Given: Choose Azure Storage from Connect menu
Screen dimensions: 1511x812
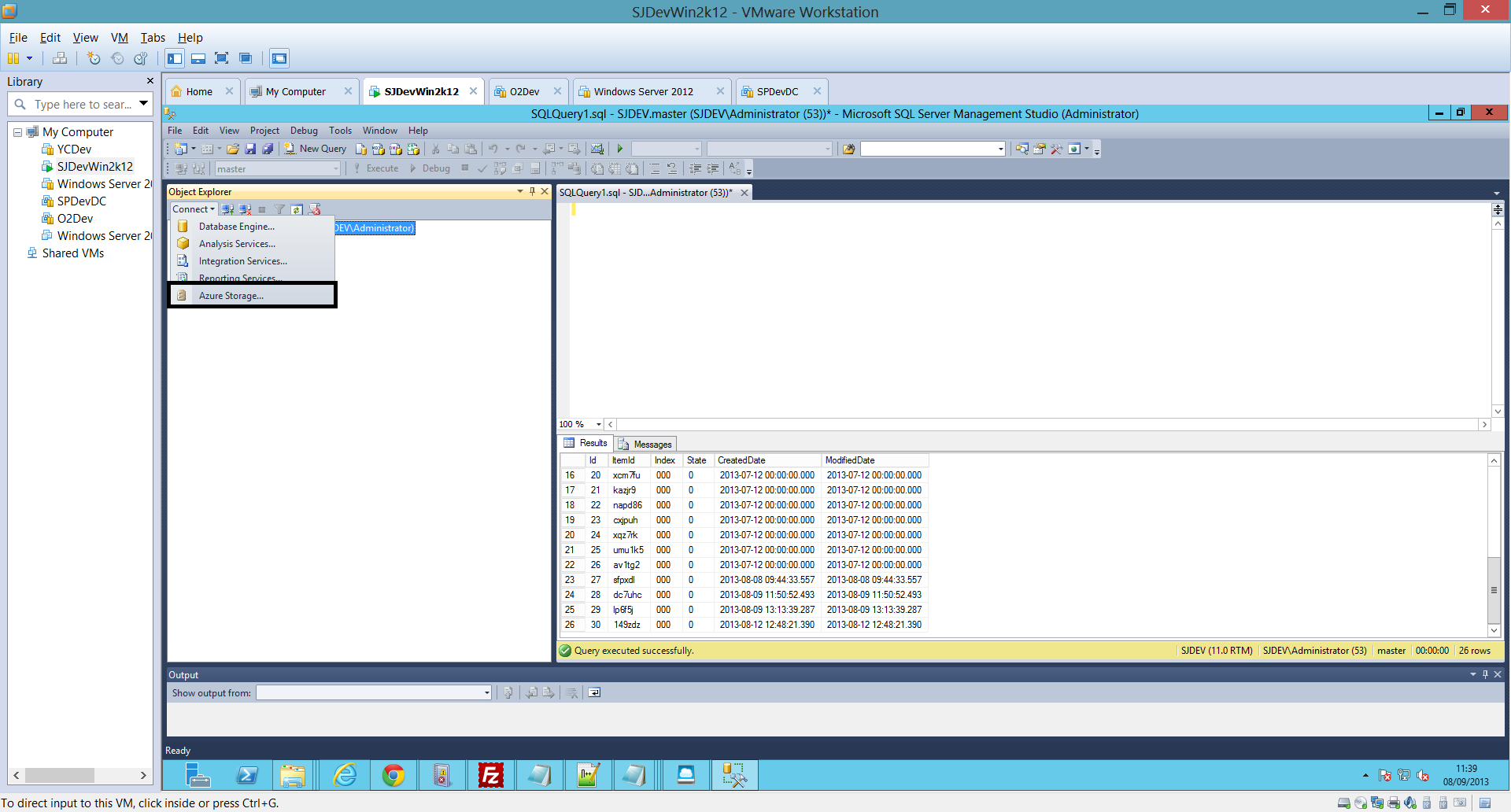Looking at the screenshot, I should point(231,296).
